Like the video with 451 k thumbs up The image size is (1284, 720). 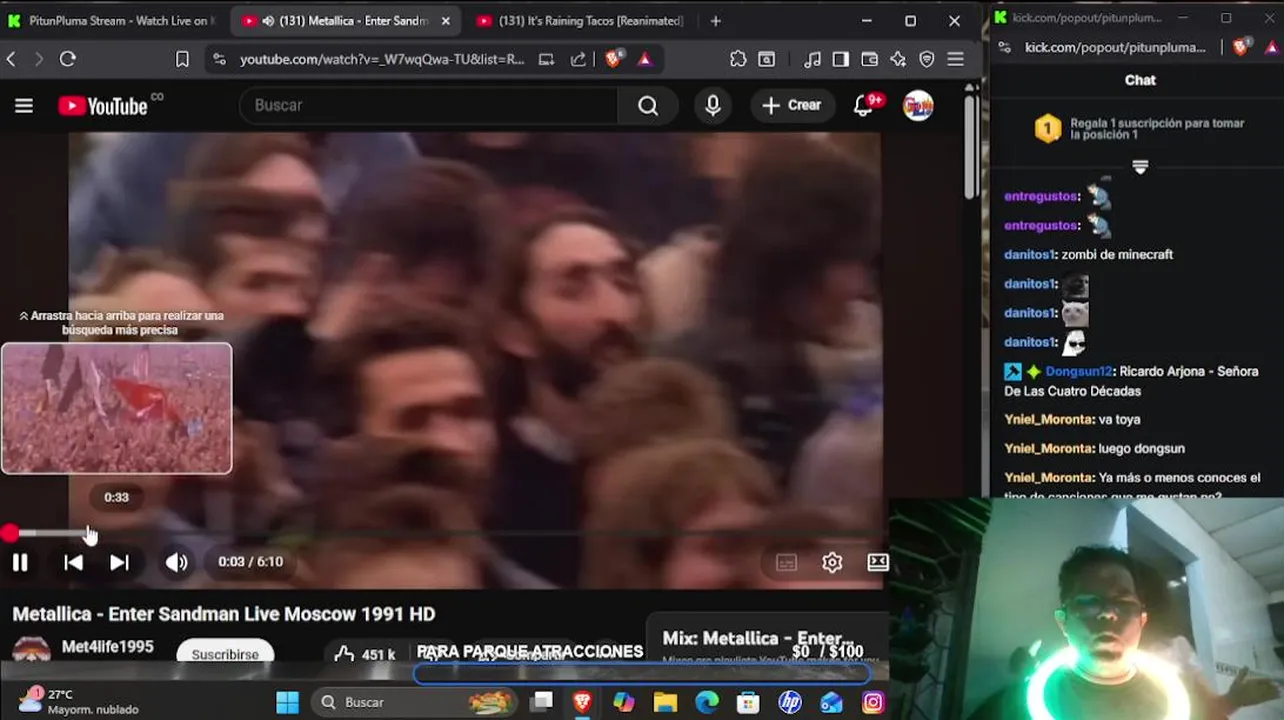pos(365,654)
